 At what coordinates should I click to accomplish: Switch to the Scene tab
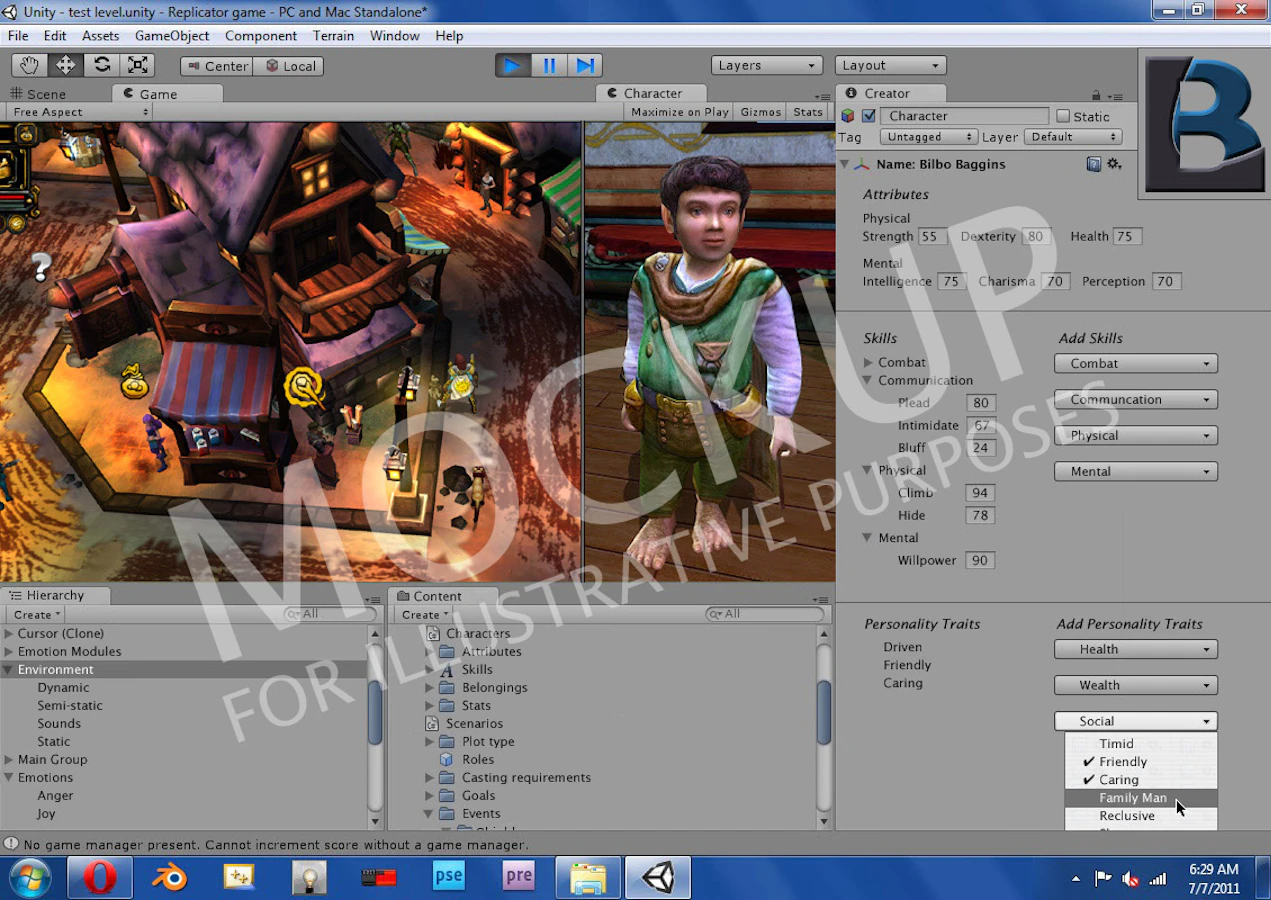pos(40,94)
